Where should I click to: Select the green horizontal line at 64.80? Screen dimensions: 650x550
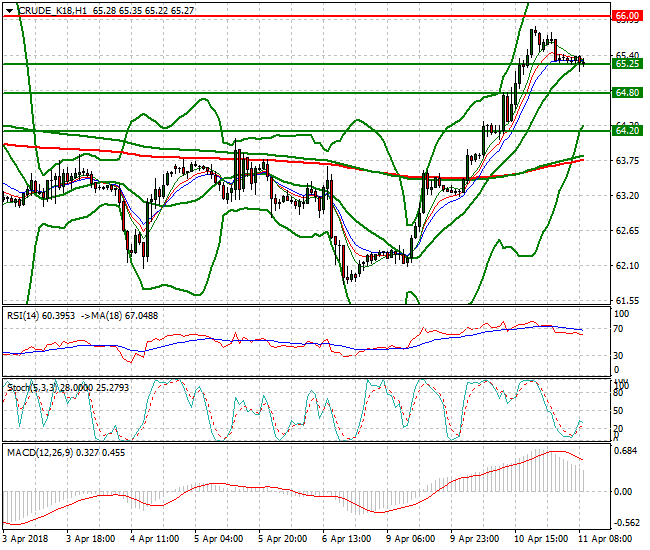pos(300,92)
